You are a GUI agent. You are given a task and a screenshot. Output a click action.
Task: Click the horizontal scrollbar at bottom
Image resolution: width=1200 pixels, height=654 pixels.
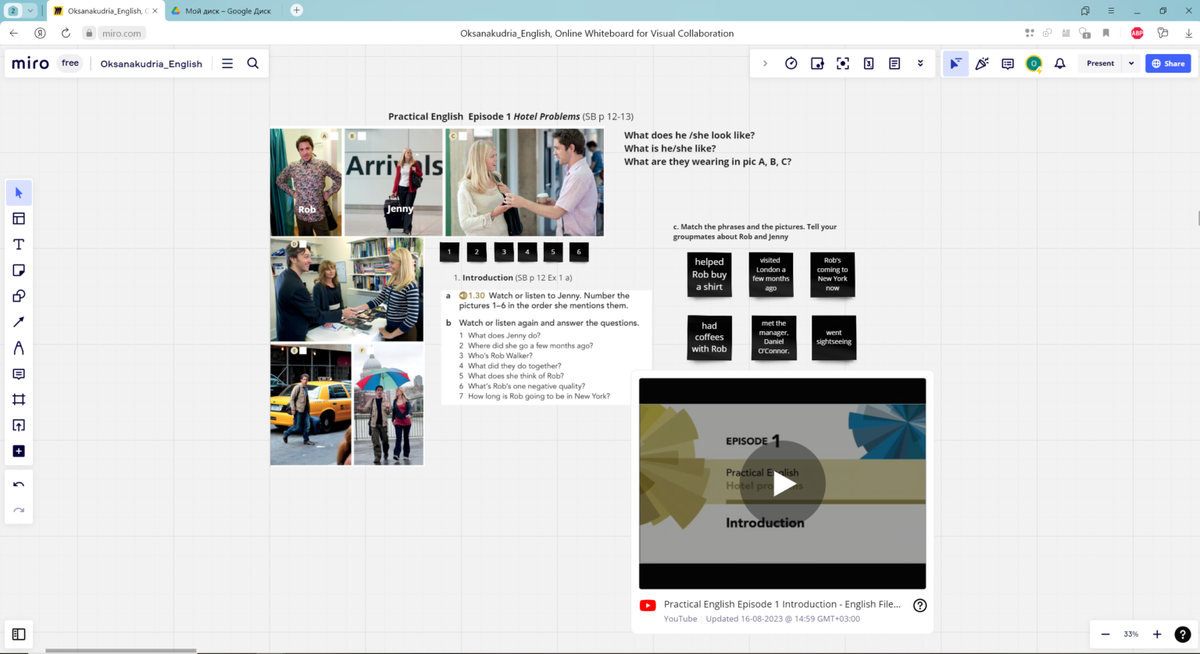(121, 650)
